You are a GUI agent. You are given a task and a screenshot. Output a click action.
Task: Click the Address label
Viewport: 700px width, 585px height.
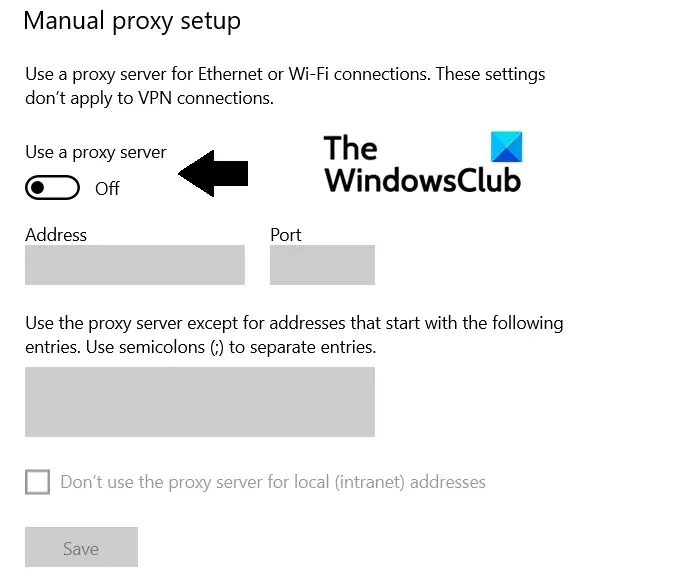click(x=56, y=235)
